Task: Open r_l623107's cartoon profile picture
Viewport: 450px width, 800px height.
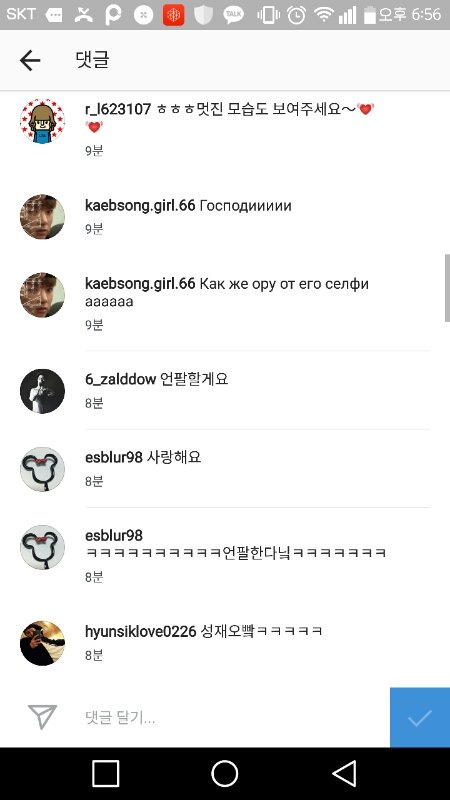Action: [42, 121]
